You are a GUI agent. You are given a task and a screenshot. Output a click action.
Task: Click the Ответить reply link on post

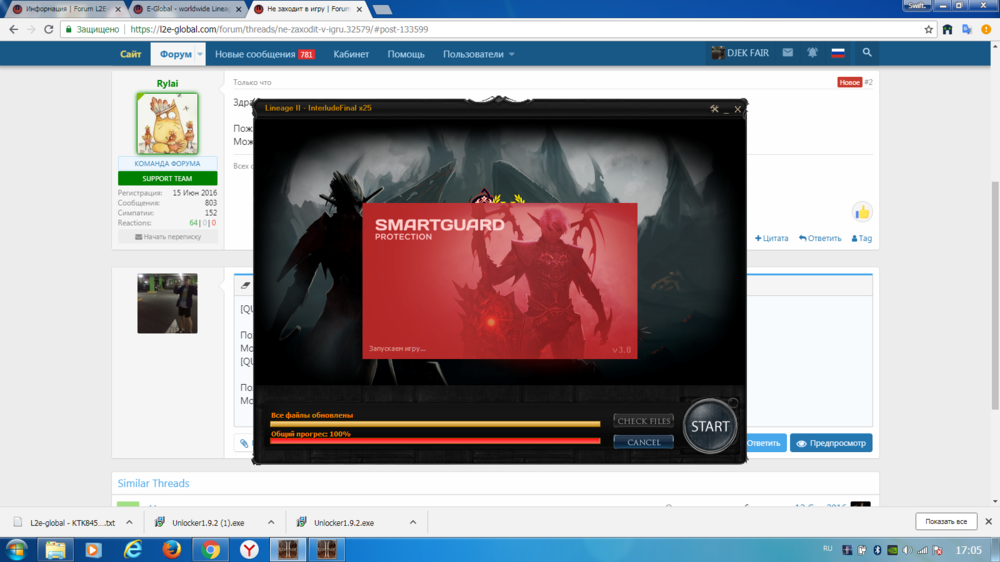820,238
